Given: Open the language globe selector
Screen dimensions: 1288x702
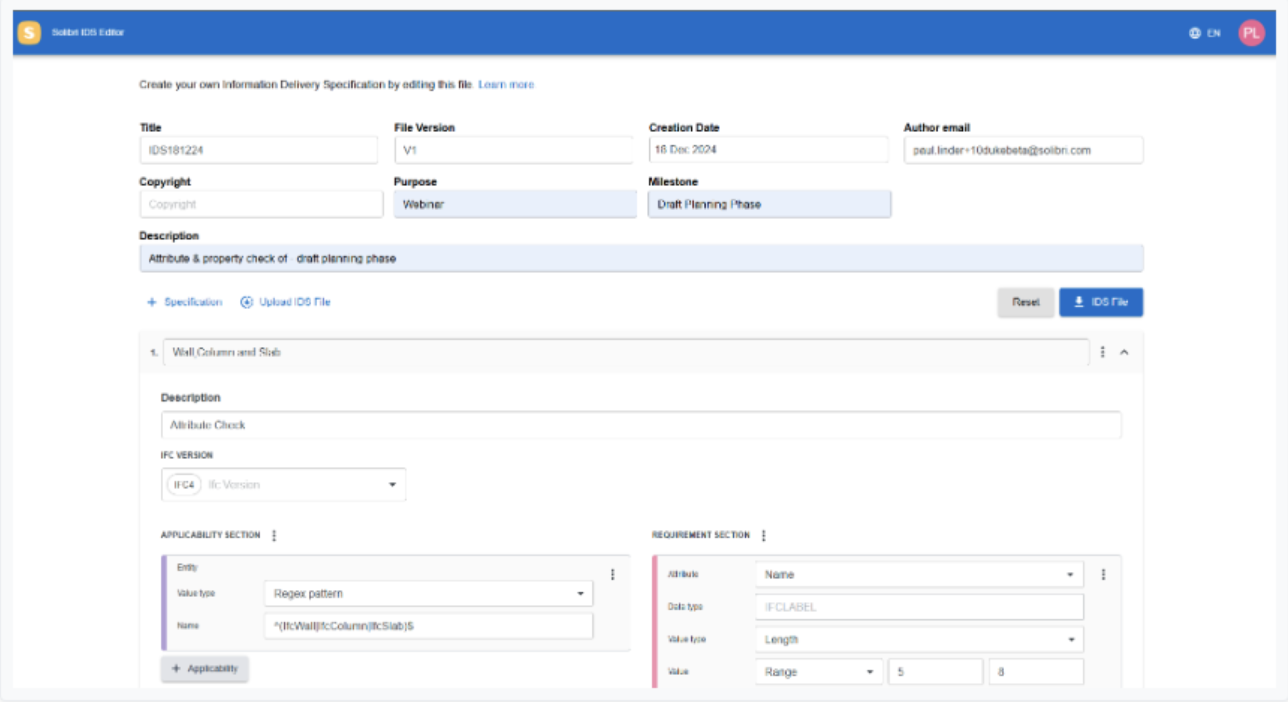Looking at the screenshot, I should [x=1194, y=33].
